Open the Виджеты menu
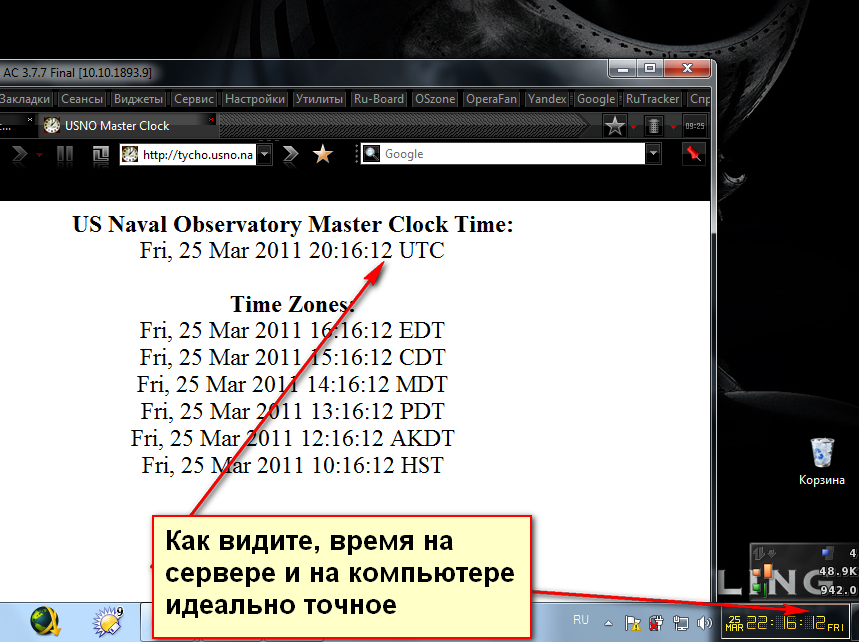This screenshot has width=859, height=642. click(139, 99)
